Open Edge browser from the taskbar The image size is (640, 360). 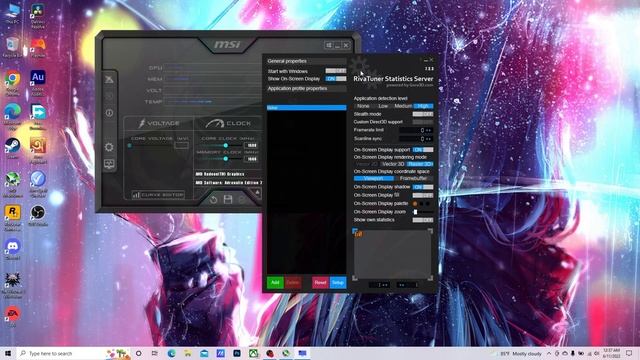tap(171, 353)
